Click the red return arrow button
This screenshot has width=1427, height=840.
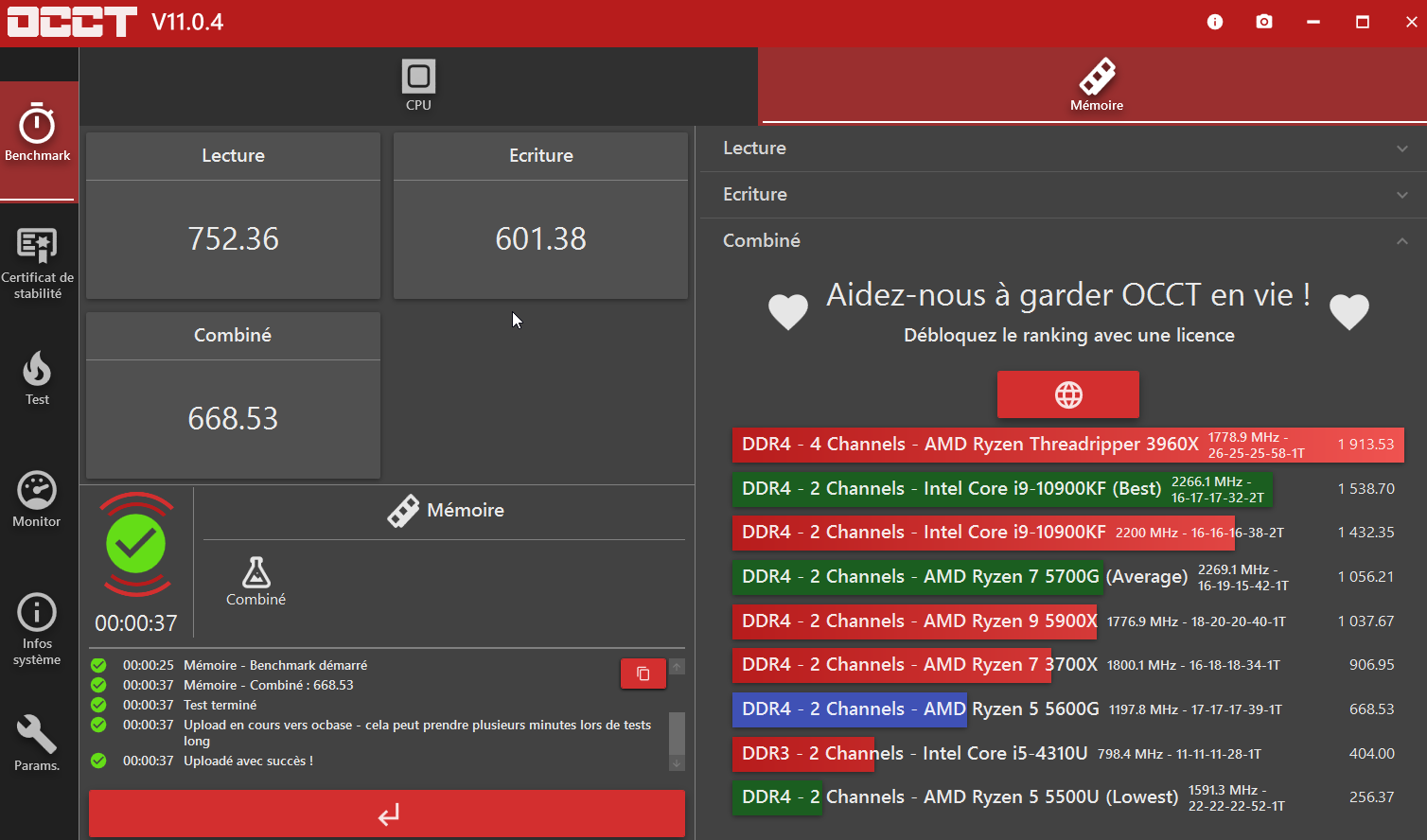coord(387,814)
